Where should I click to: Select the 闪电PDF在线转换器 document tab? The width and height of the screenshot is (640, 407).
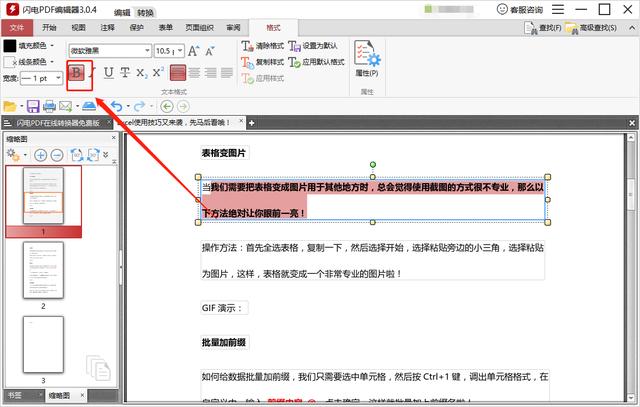(x=58, y=123)
